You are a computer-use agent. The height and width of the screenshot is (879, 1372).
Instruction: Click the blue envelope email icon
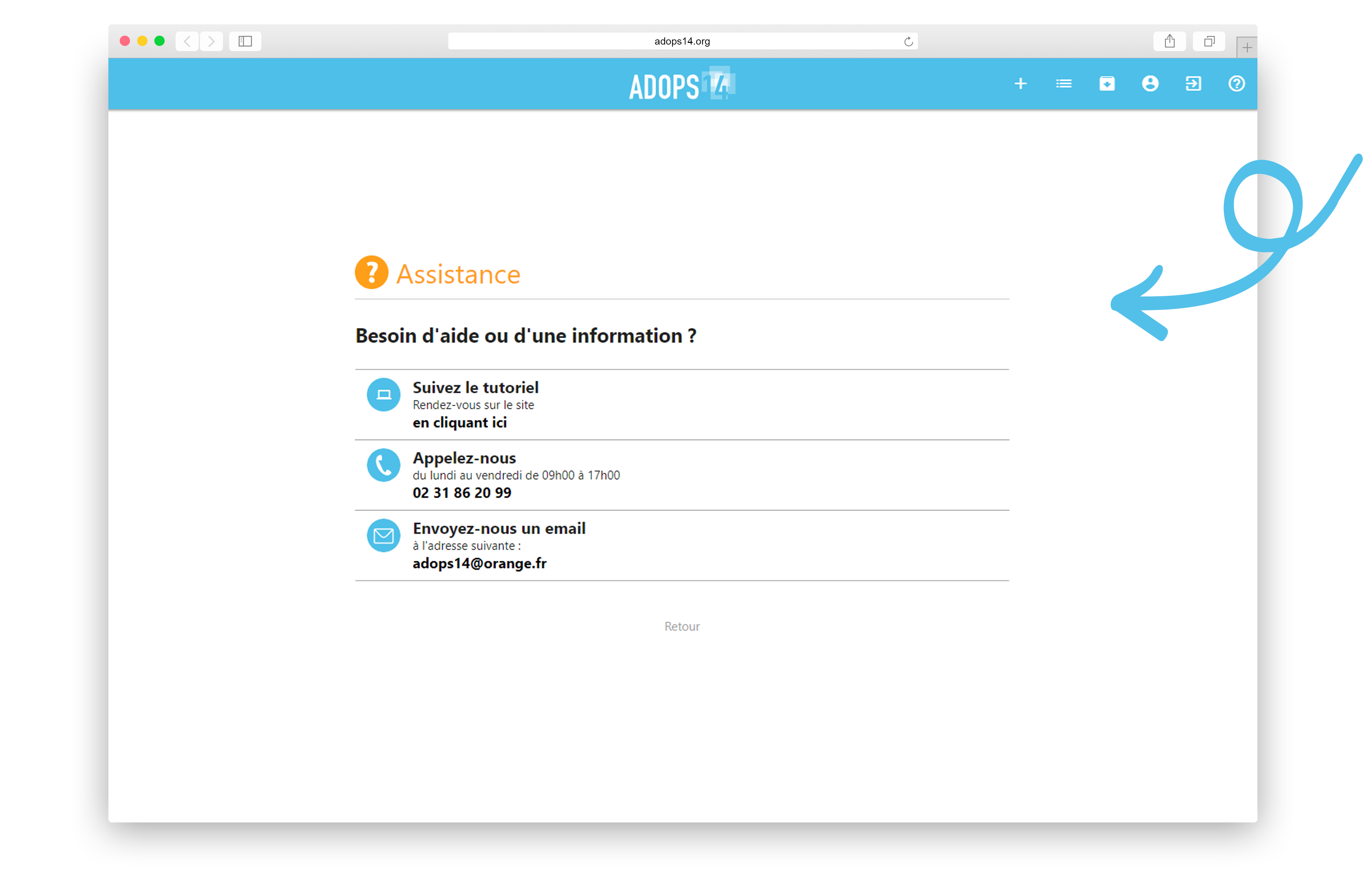coord(383,535)
